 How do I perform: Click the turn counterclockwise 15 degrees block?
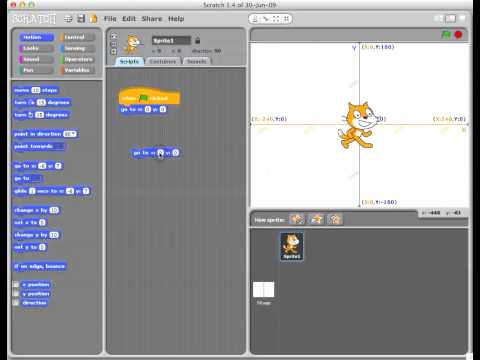pyautogui.click(x=41, y=115)
